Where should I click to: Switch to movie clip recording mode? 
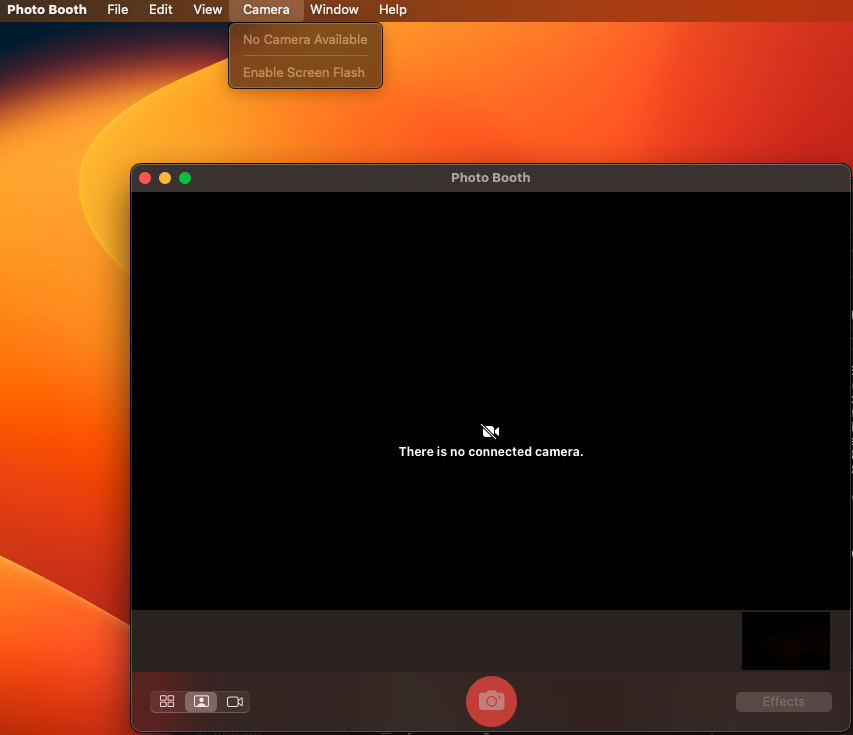[234, 701]
